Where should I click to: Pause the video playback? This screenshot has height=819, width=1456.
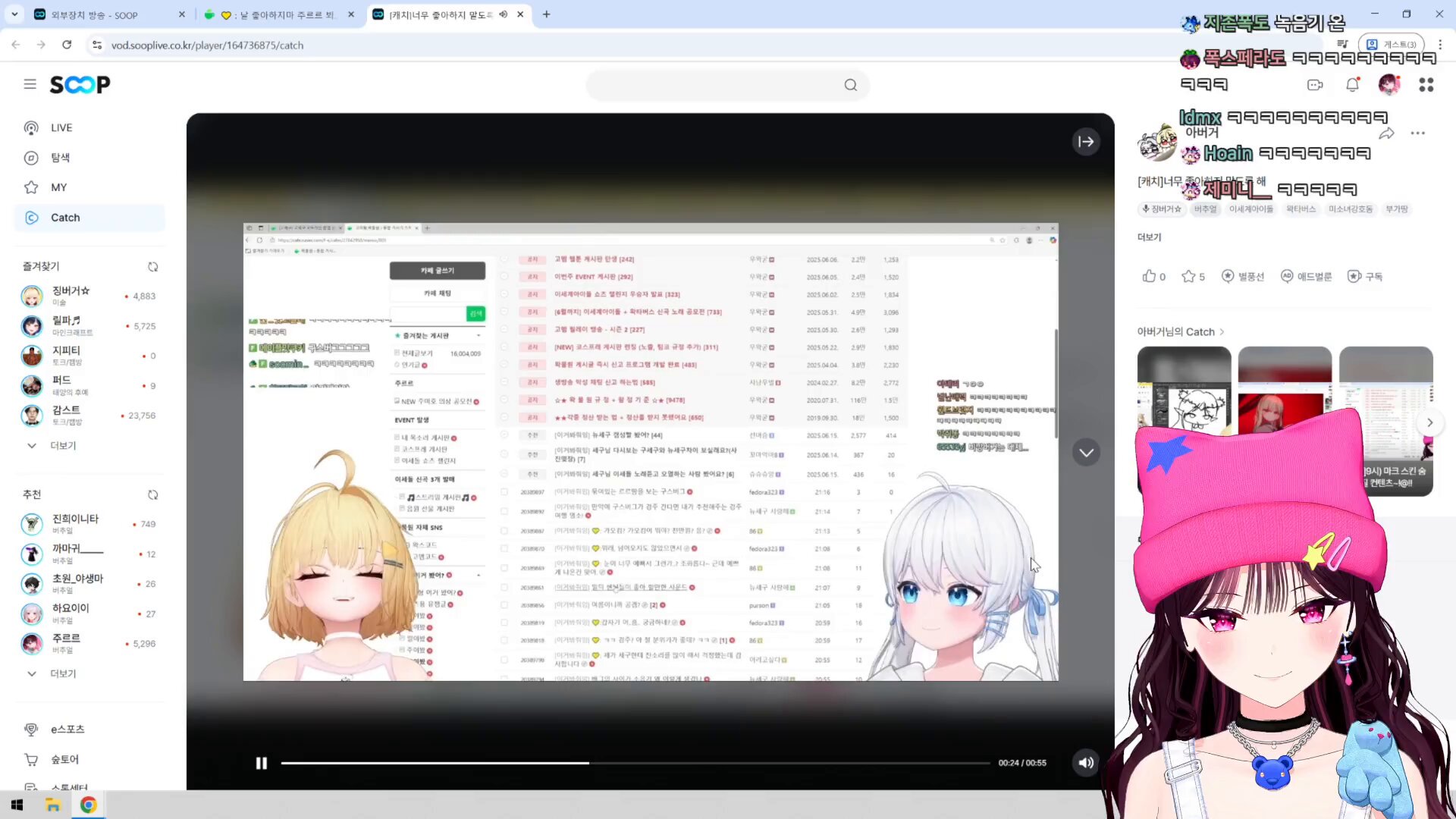pyautogui.click(x=262, y=763)
